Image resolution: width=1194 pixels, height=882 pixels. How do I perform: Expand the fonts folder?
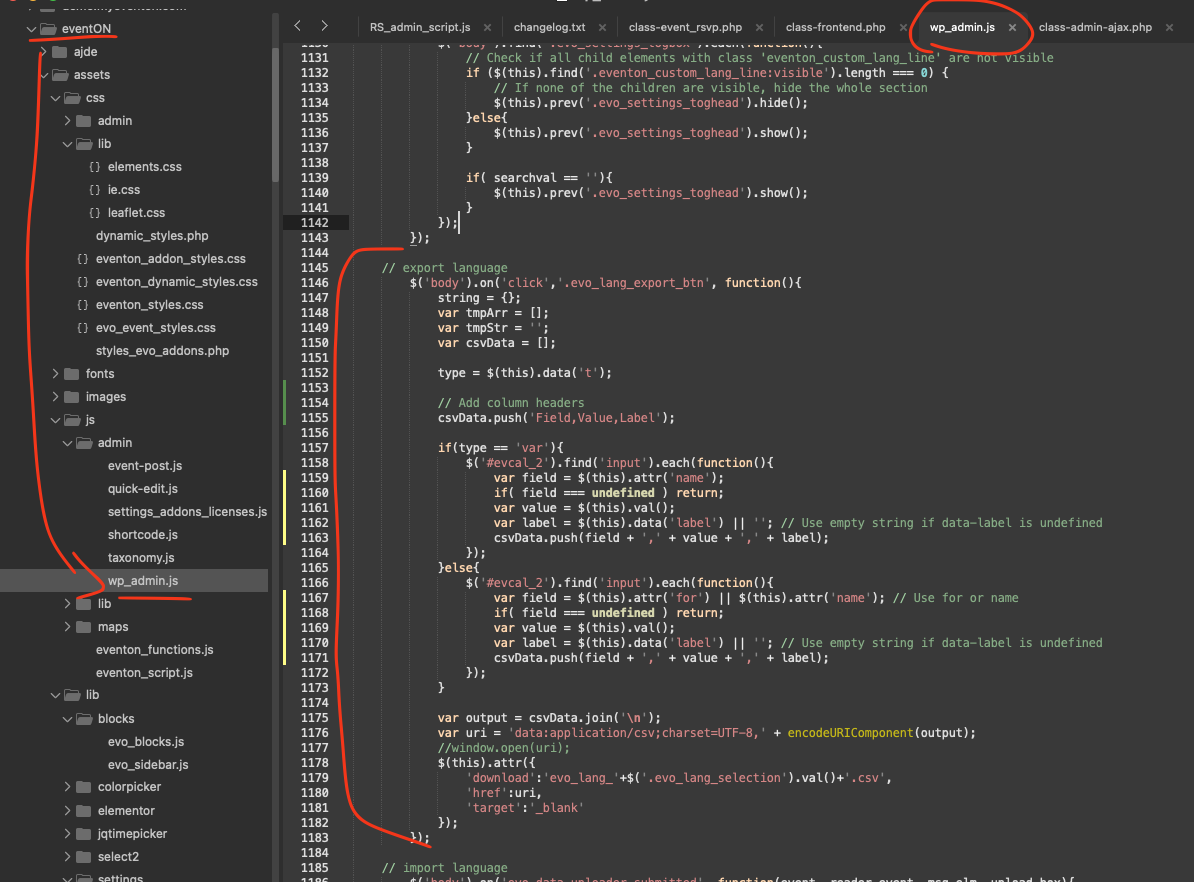55,374
